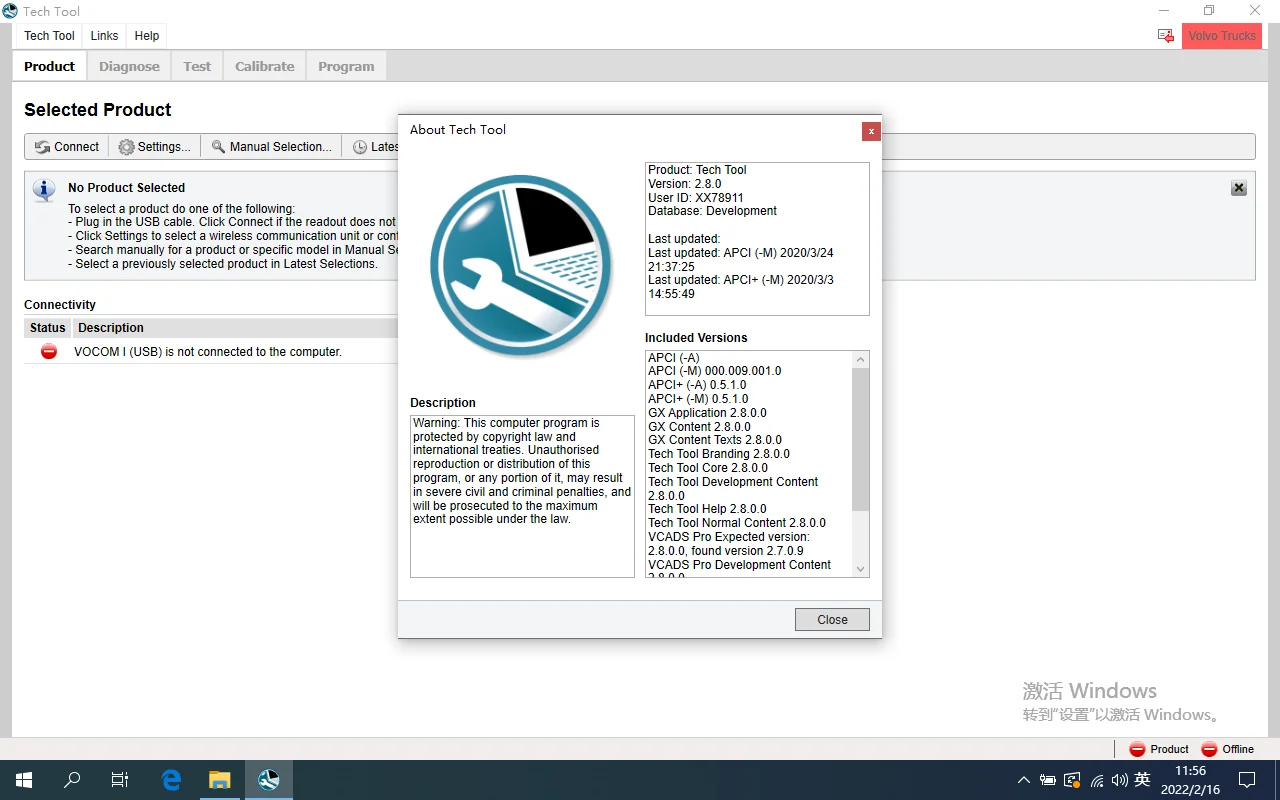The width and height of the screenshot is (1280, 800).
Task: Click the red Volvo Trucks brand button
Action: (1222, 36)
